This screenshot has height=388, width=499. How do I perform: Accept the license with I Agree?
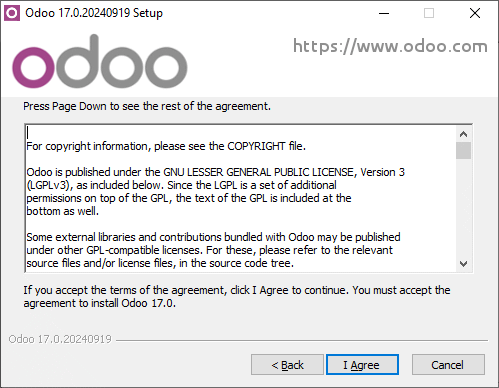coord(362,365)
